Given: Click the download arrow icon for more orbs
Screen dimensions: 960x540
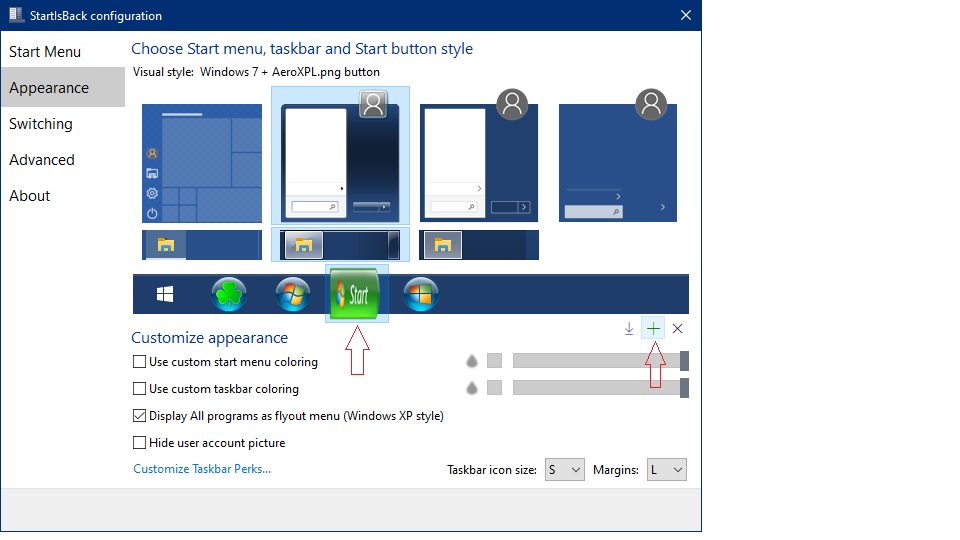Looking at the screenshot, I should [629, 329].
